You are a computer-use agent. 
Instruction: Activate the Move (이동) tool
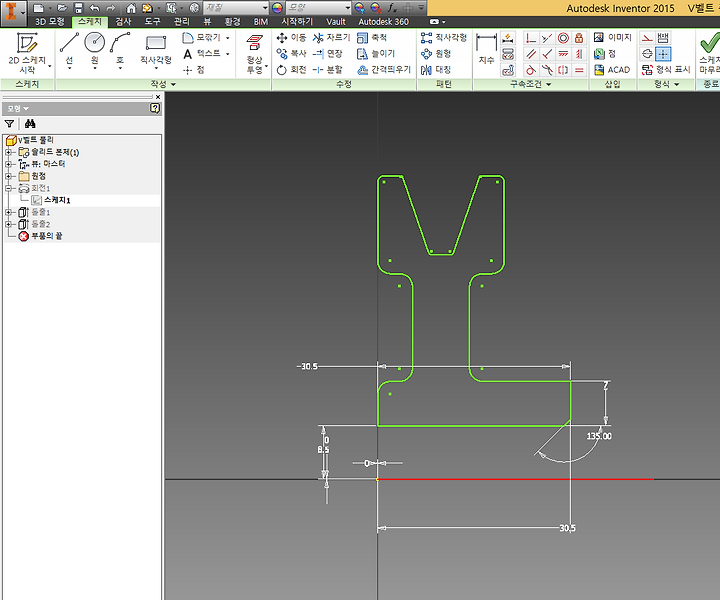[x=291, y=38]
